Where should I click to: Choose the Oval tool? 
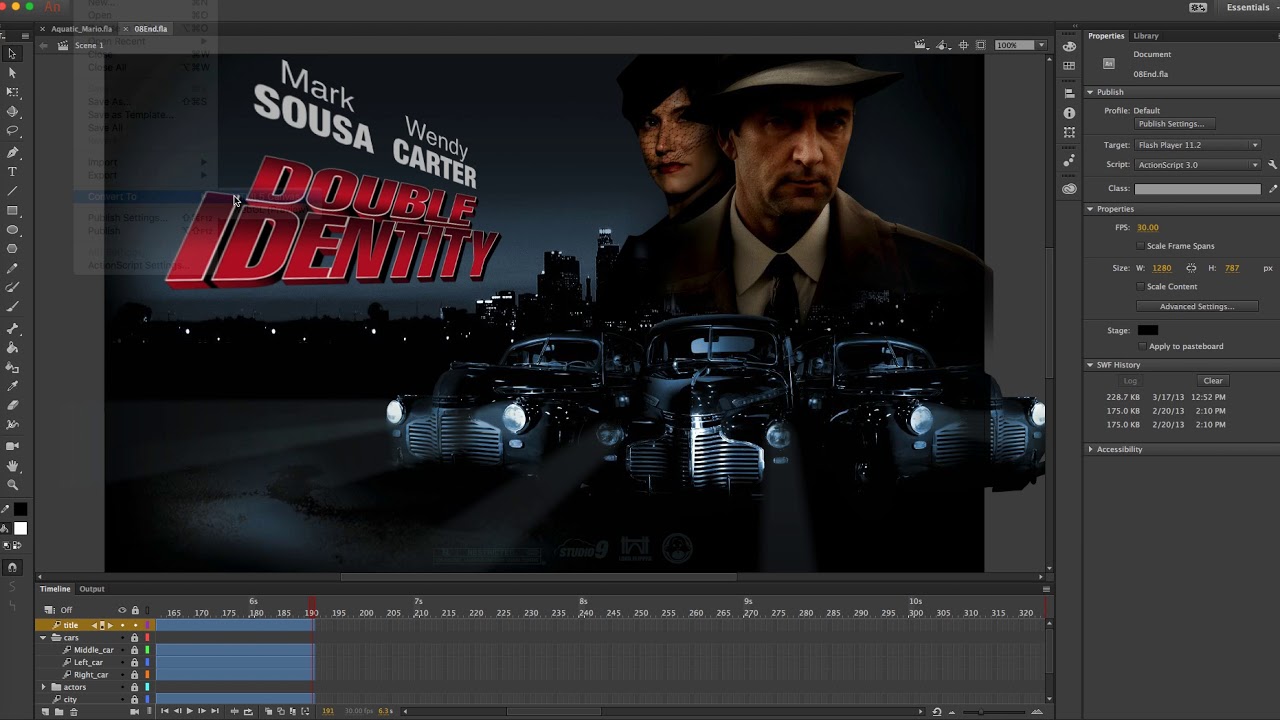click(x=12, y=229)
